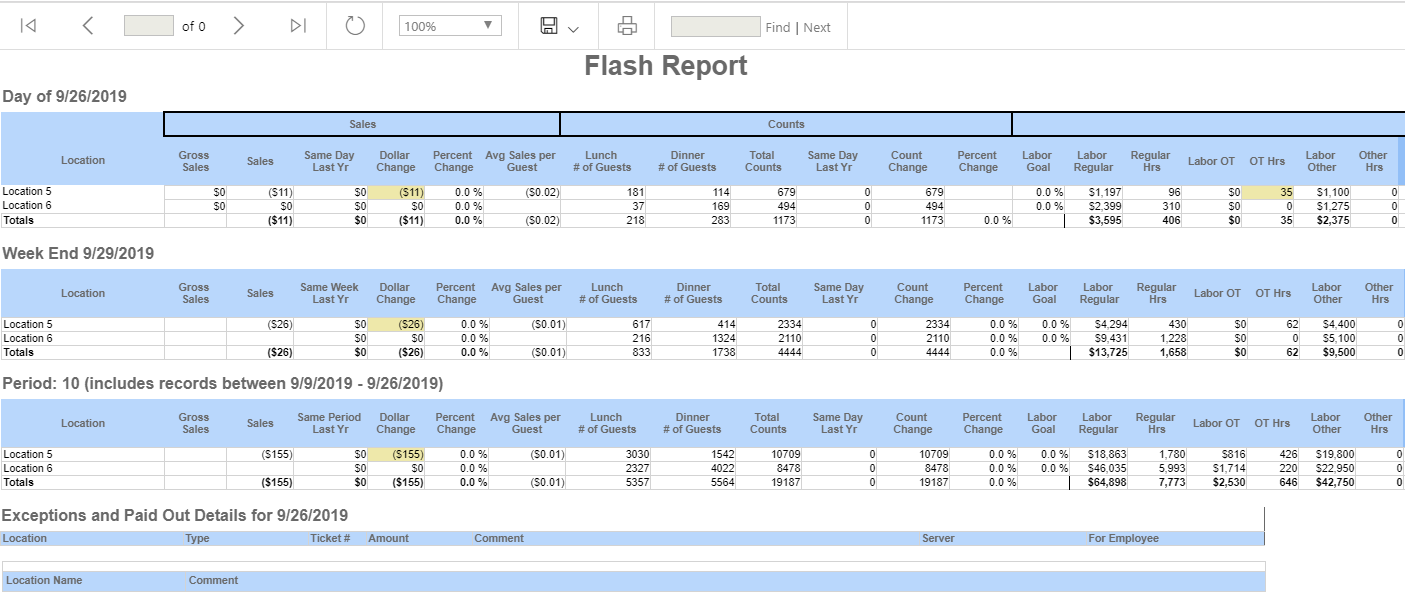Go to the first page icon
This screenshot has height=605, width=1405.
[28, 26]
